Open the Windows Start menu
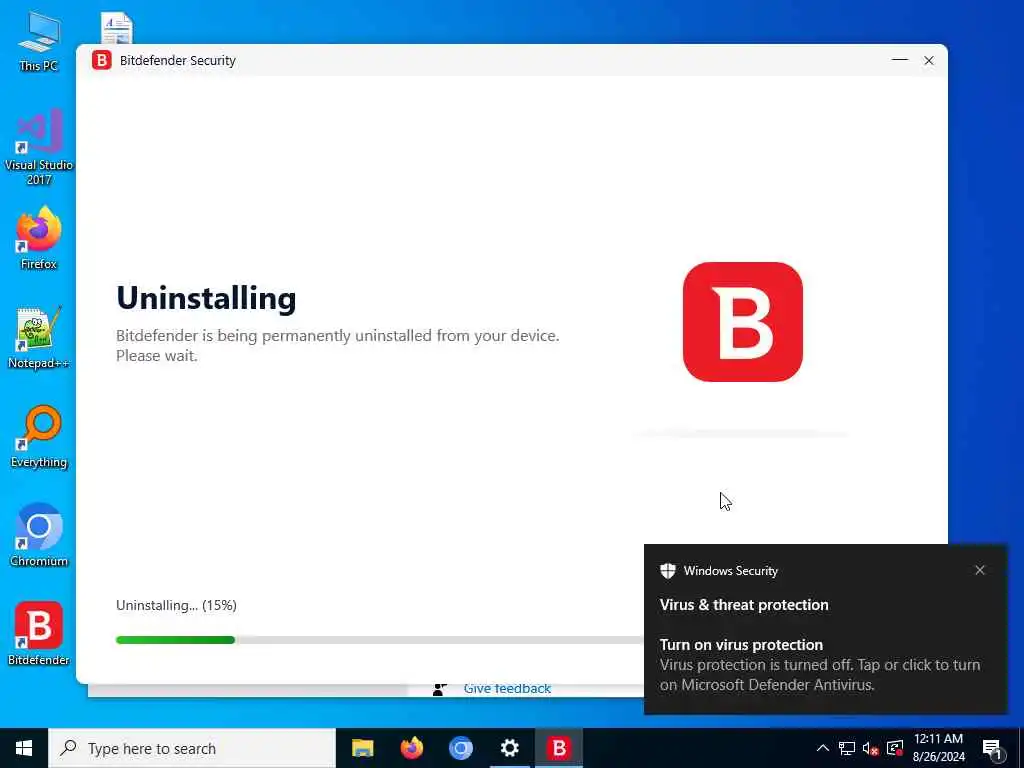This screenshot has height=768, width=1024. pos(24,748)
